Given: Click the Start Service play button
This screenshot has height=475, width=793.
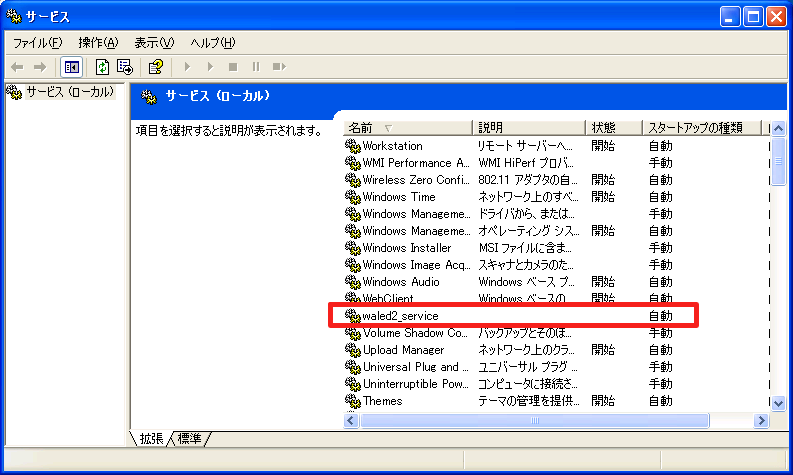Looking at the screenshot, I should [x=187, y=67].
